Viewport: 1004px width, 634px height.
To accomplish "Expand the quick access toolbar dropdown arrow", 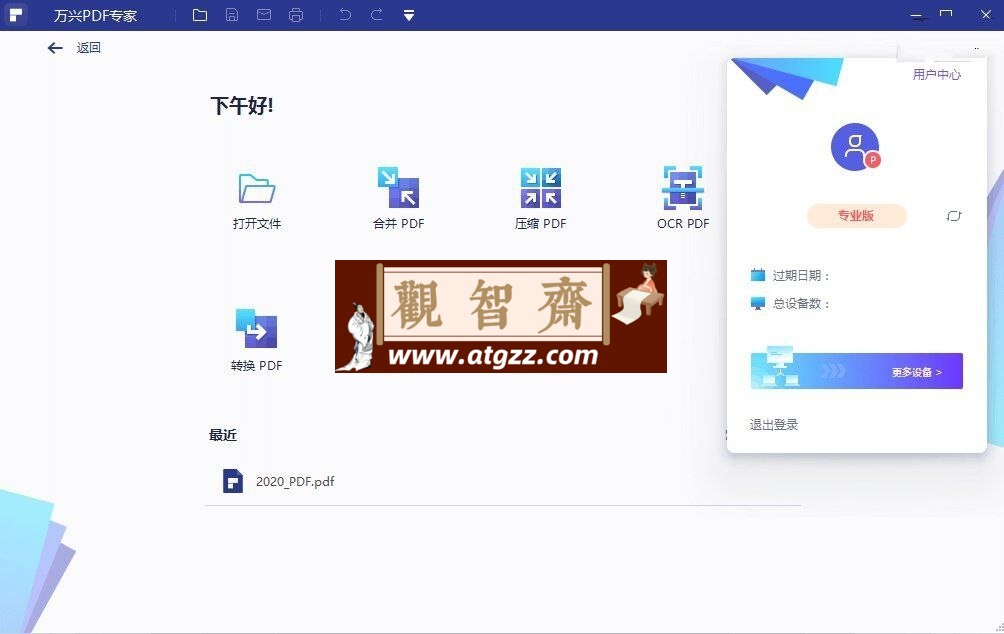I will click(409, 15).
